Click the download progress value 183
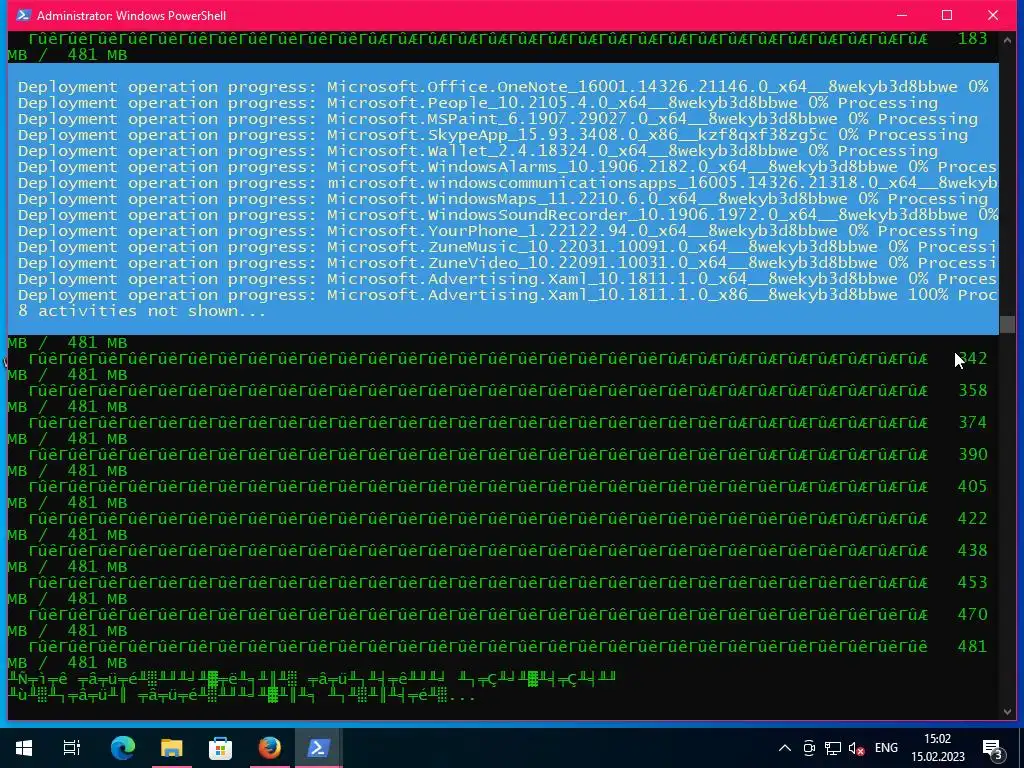 (972, 39)
